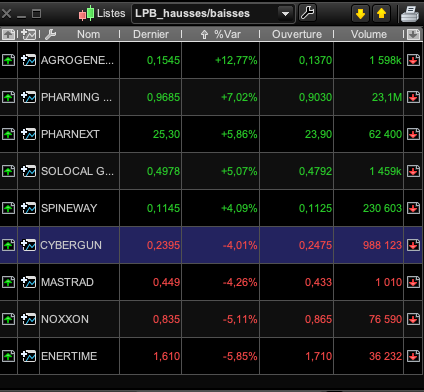This screenshot has height=392, width=424.
Task: Click the yellow up arrow button
Action: tap(381, 14)
